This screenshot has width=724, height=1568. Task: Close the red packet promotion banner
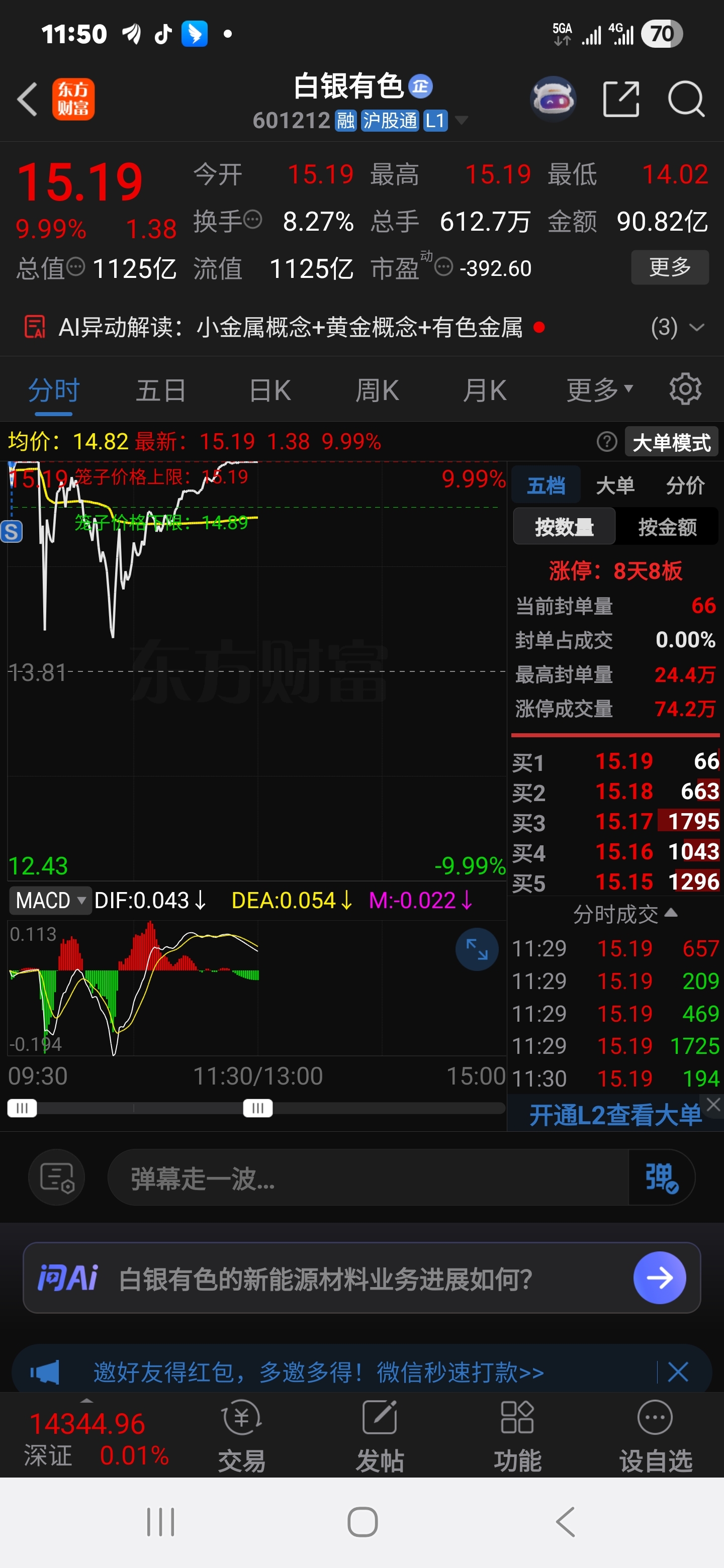(x=678, y=1372)
